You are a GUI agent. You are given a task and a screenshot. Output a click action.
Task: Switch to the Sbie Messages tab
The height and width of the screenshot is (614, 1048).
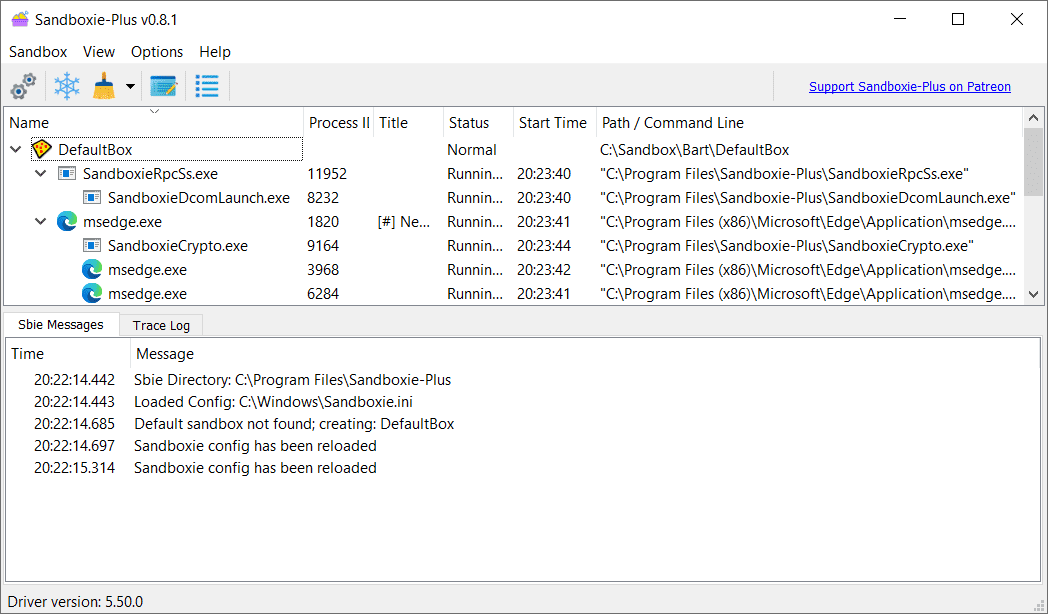[61, 325]
